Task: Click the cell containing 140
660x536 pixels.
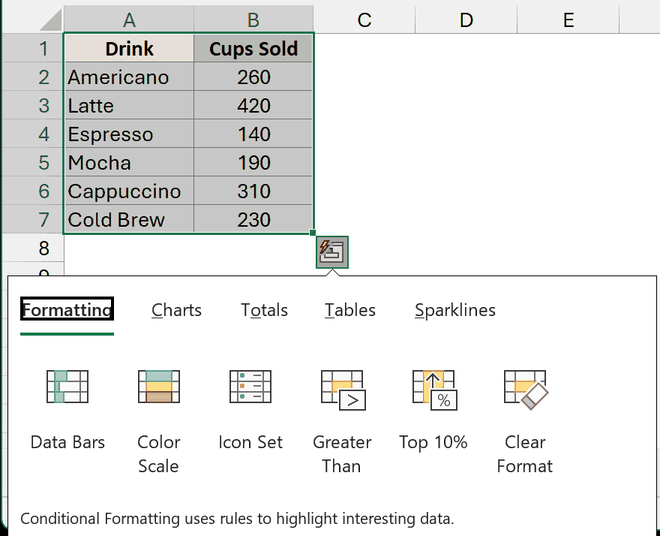Action: pyautogui.click(x=253, y=134)
